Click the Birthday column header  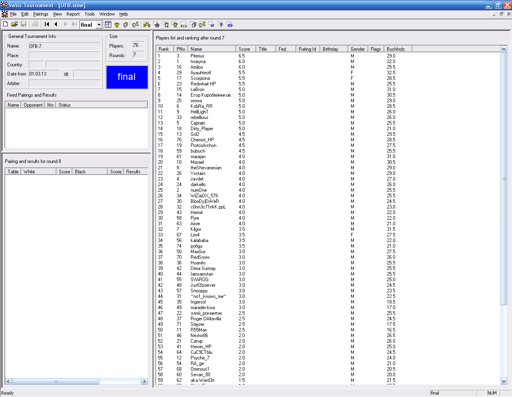(x=334, y=49)
